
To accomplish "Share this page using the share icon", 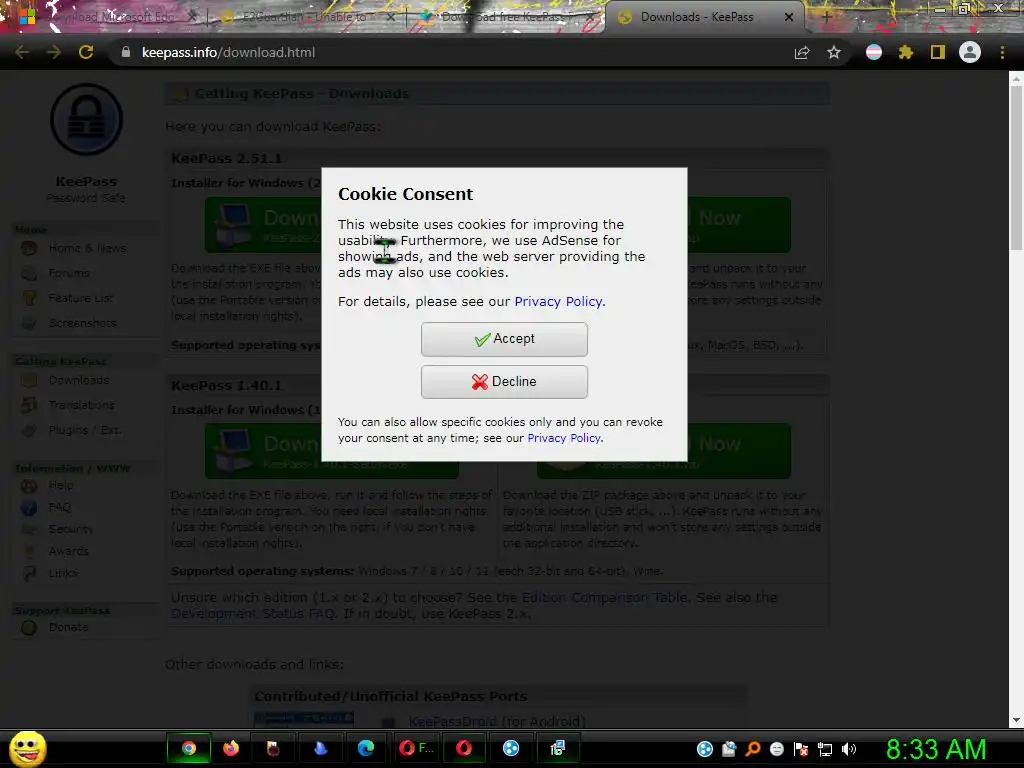I will click(x=802, y=52).
